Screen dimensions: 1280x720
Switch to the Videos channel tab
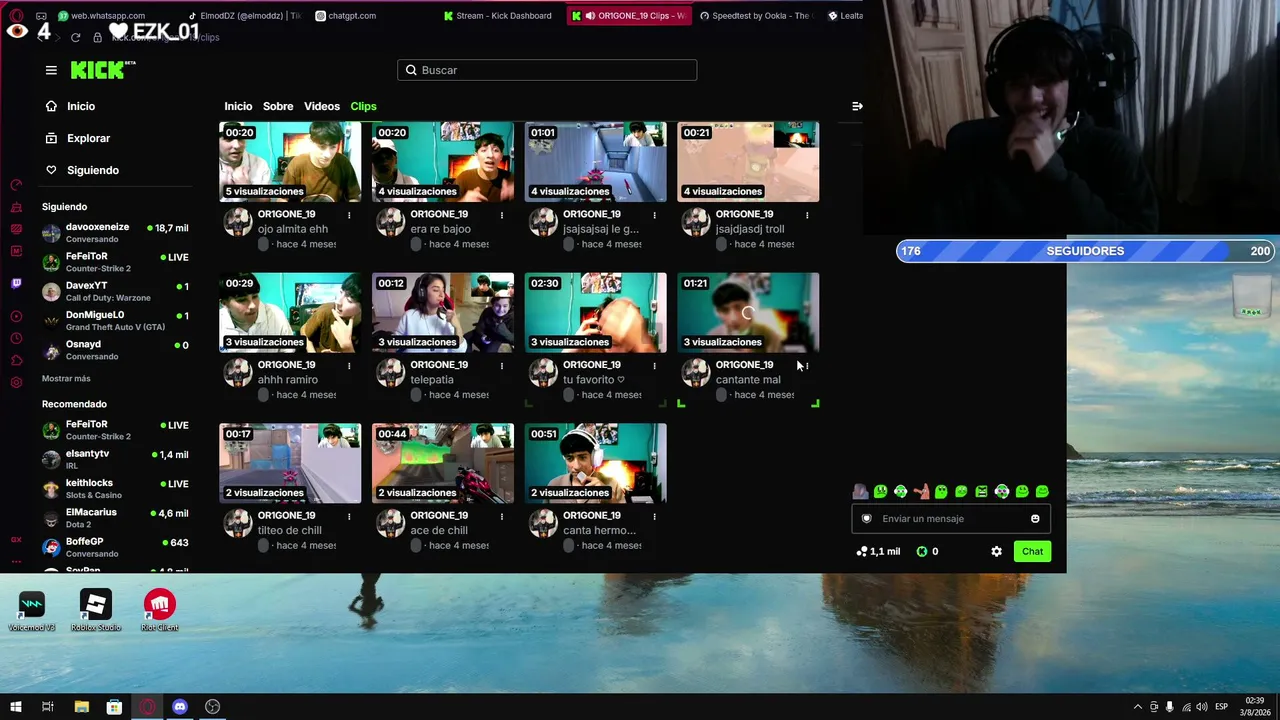(x=322, y=106)
